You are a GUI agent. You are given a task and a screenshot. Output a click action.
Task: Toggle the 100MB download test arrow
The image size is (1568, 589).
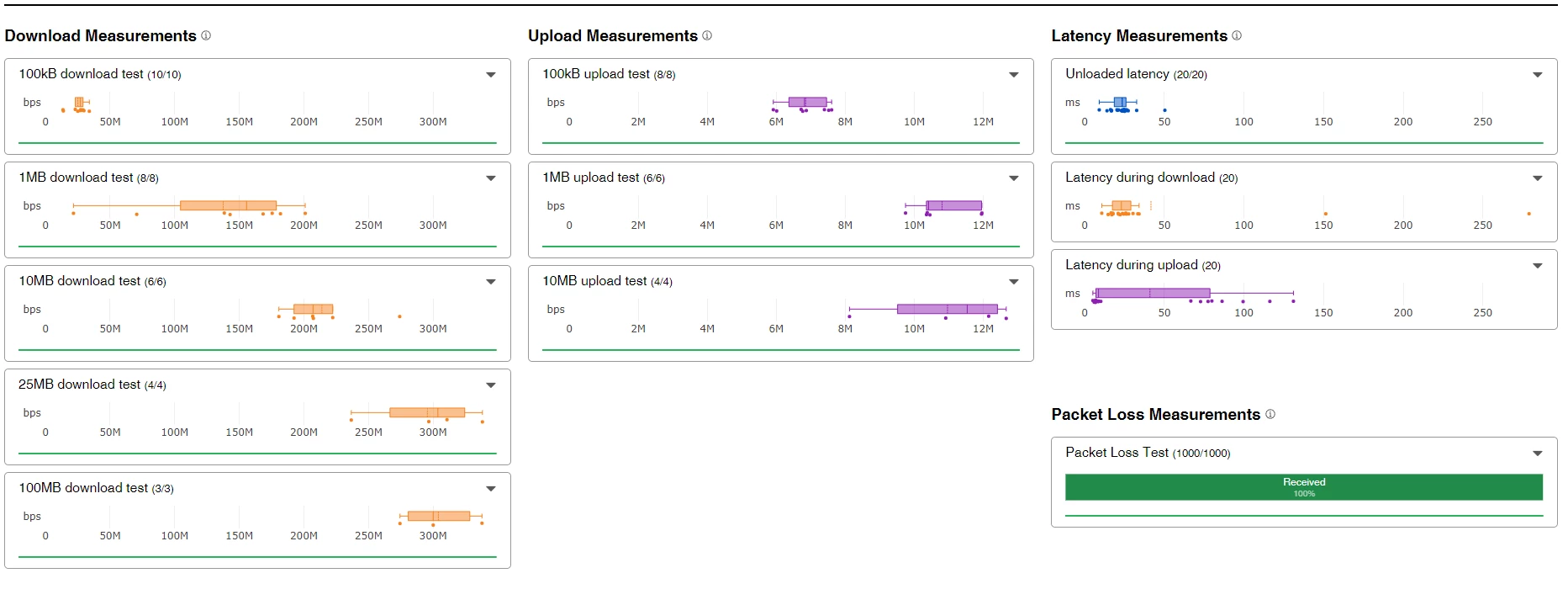click(491, 489)
